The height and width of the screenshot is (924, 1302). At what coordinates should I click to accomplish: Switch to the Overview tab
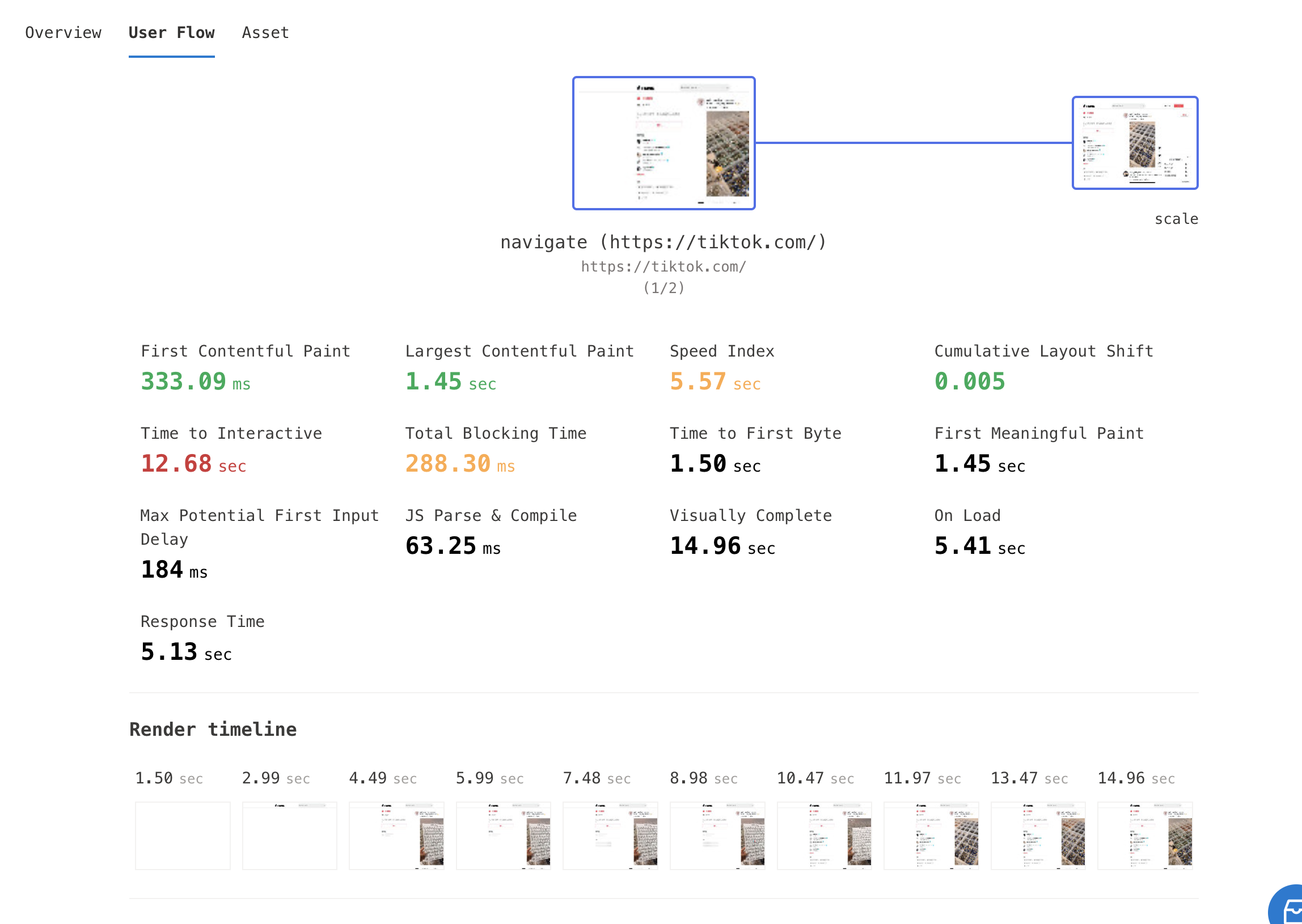pos(63,32)
